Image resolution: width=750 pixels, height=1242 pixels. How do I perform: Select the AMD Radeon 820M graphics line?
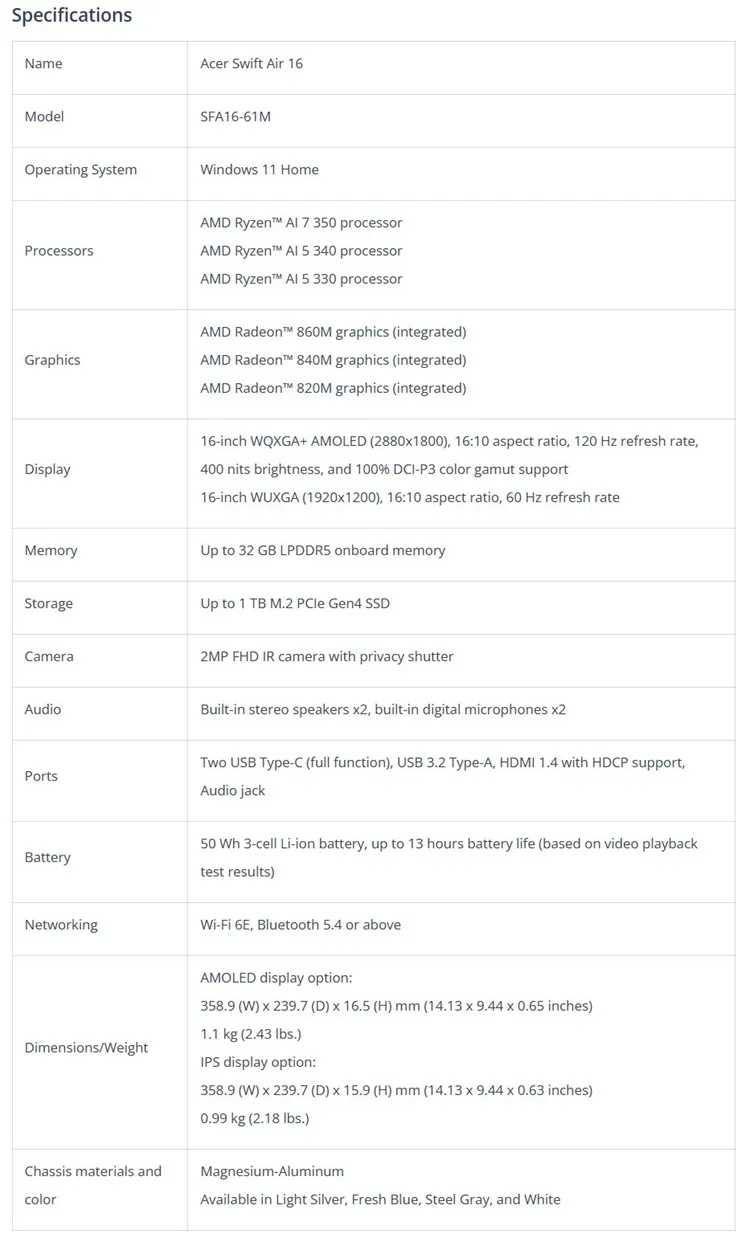pos(333,387)
